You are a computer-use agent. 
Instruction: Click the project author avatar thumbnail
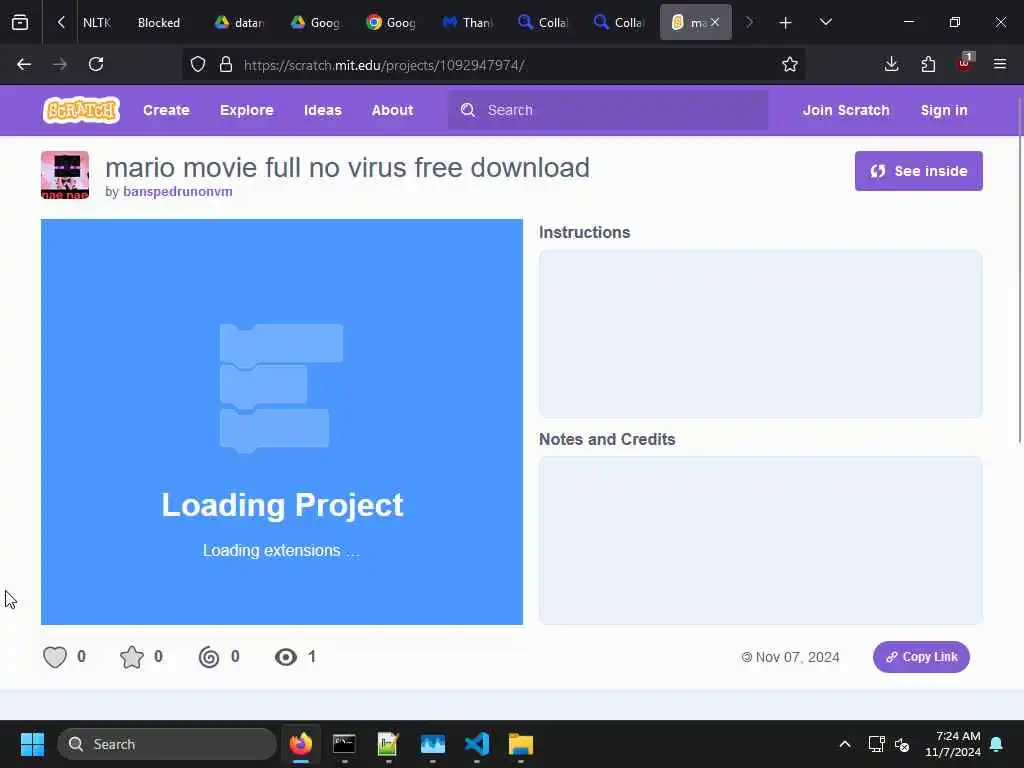point(65,175)
